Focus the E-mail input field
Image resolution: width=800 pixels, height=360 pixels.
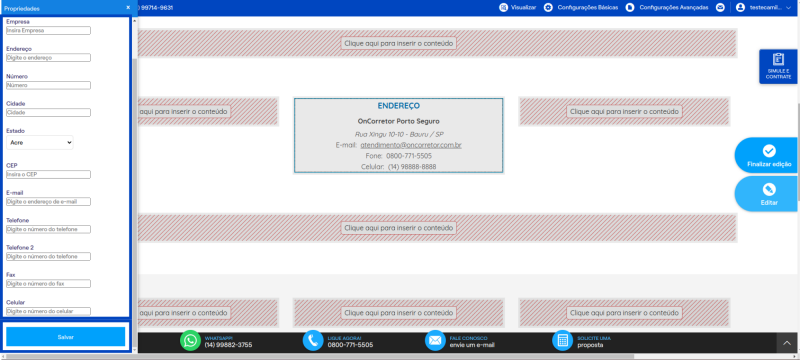[48, 201]
